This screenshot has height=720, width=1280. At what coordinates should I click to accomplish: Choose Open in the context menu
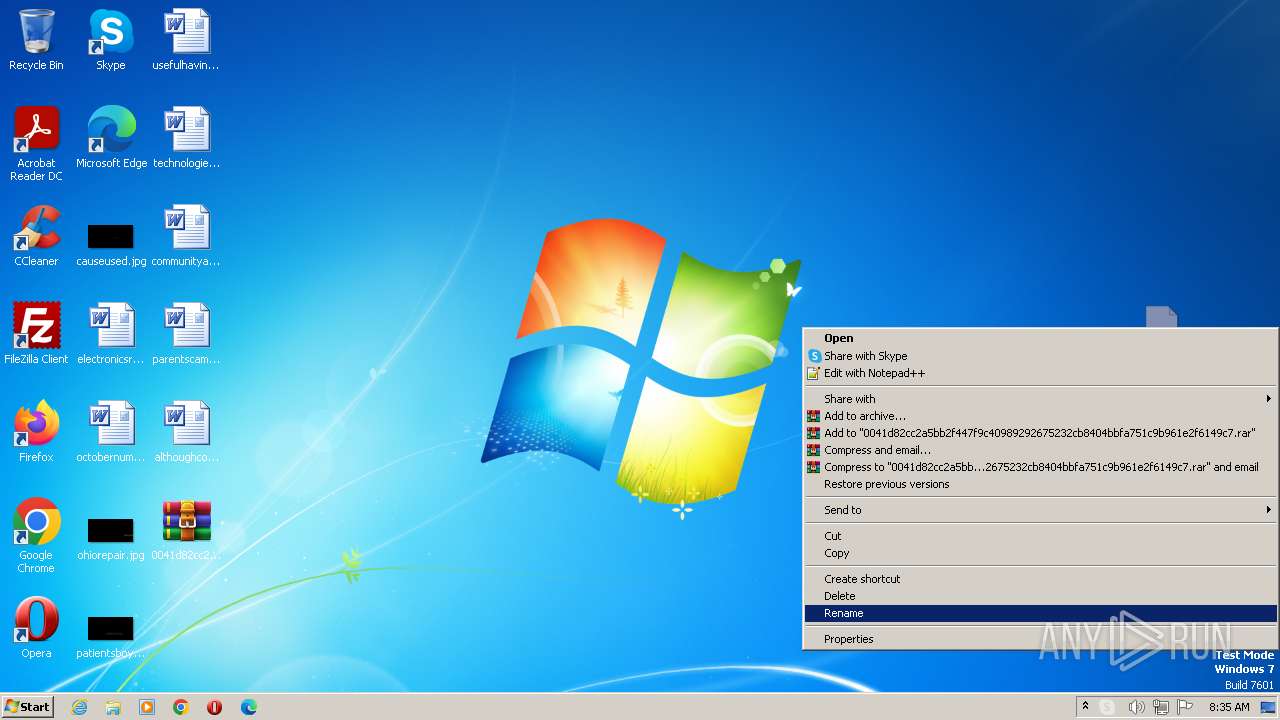(x=1040, y=338)
